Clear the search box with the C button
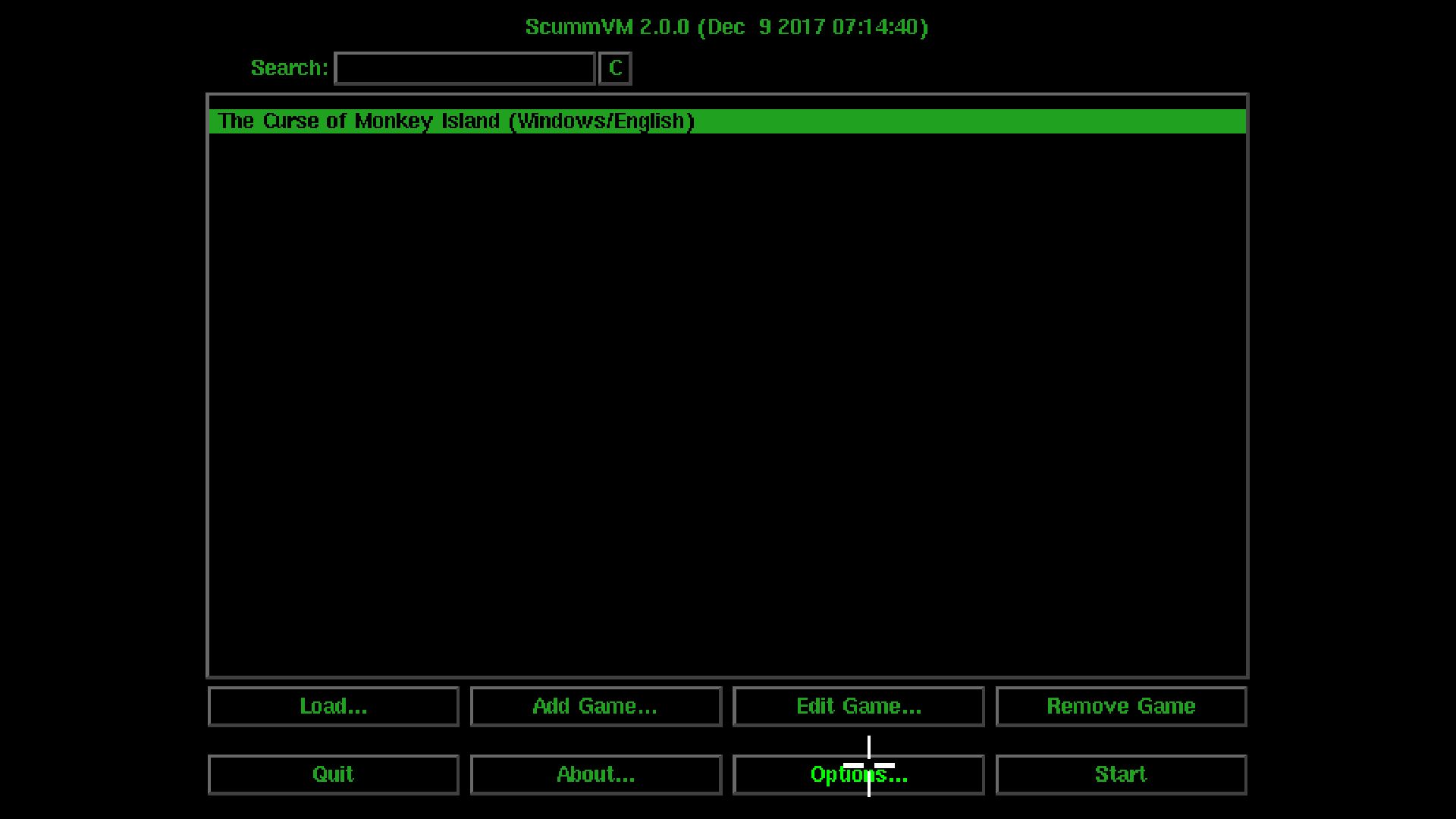The image size is (1456, 819). point(614,68)
